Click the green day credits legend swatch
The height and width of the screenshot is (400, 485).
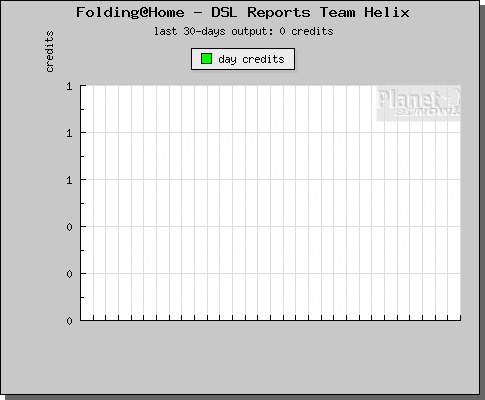207,59
